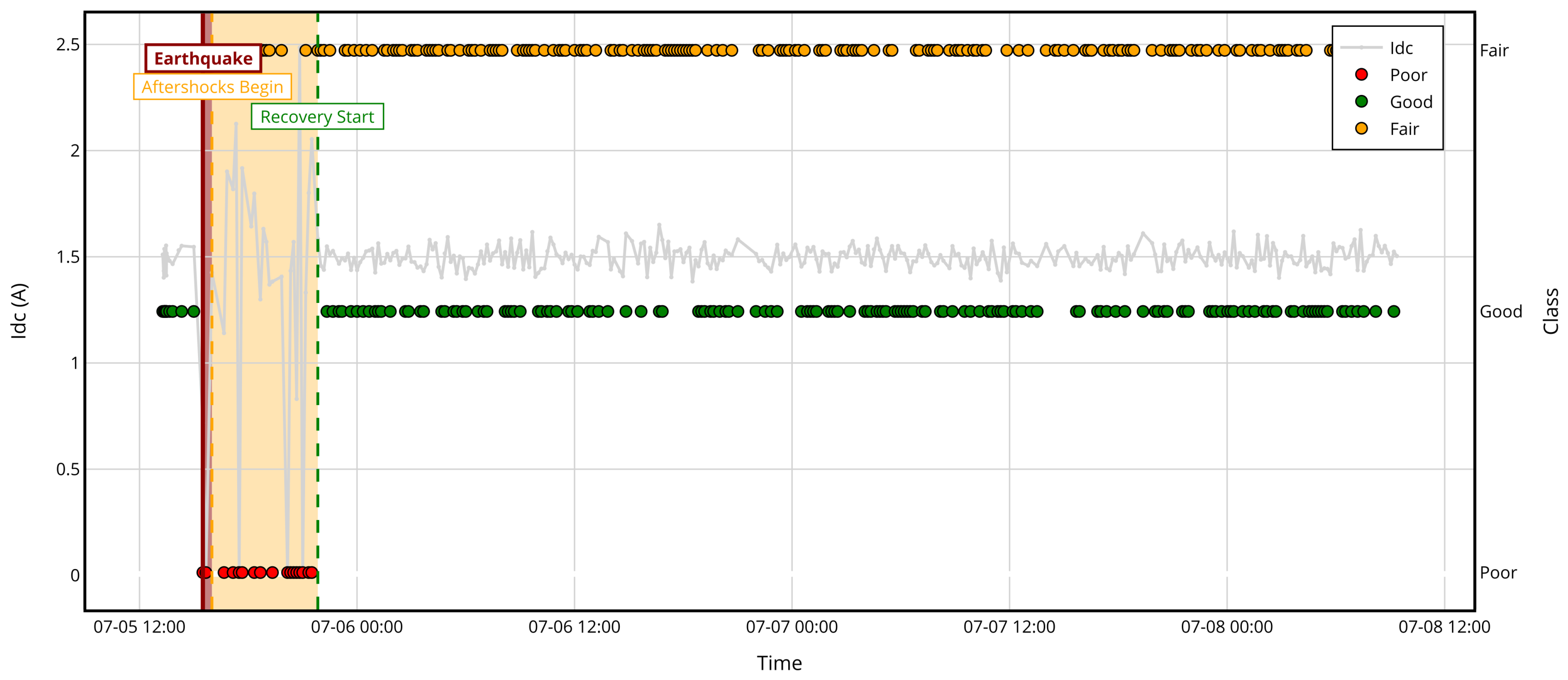Click the right-axis Good tick label
The width and height of the screenshot is (1568, 680).
pos(1500,312)
